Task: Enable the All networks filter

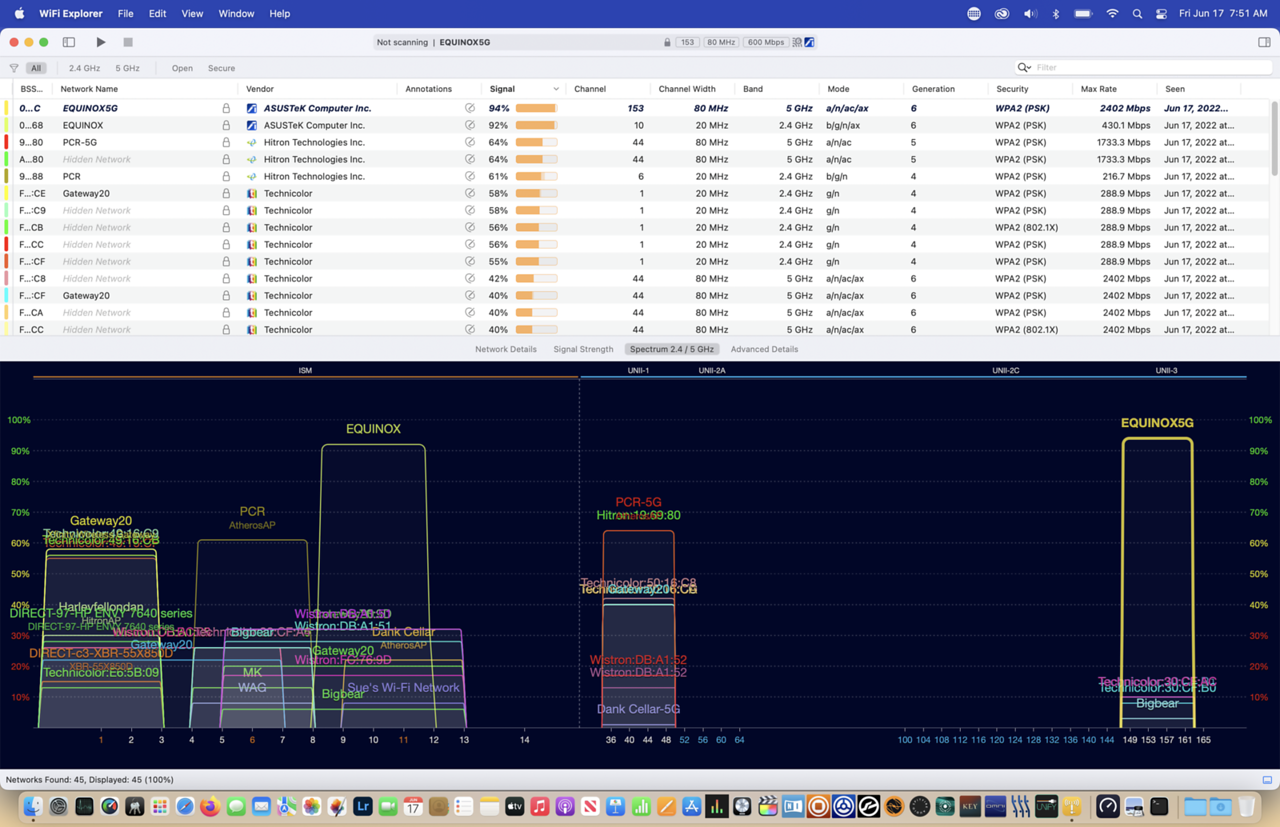Action: 36,68
